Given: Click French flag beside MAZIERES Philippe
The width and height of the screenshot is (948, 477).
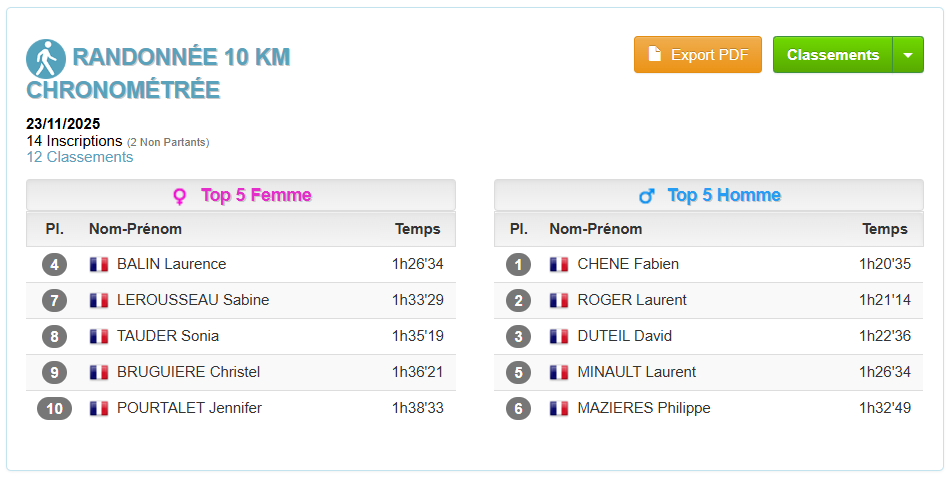Looking at the screenshot, I should pyautogui.click(x=559, y=408).
